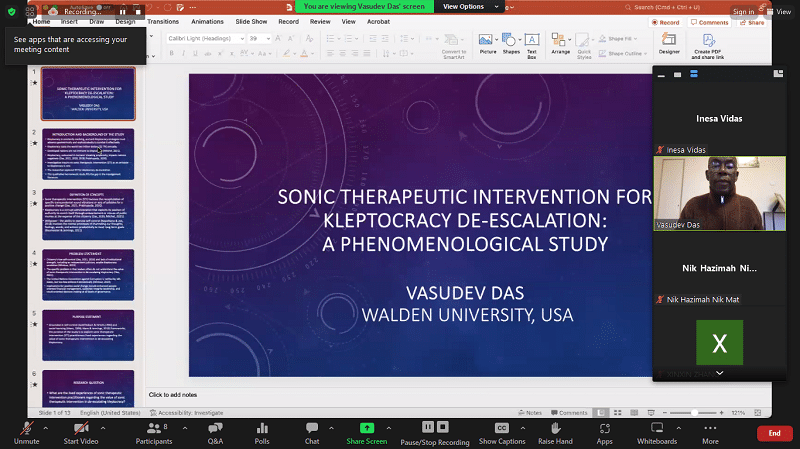The image size is (800, 449).
Task: Expand video options arrow beside Start Video
Action: [x=106, y=423]
